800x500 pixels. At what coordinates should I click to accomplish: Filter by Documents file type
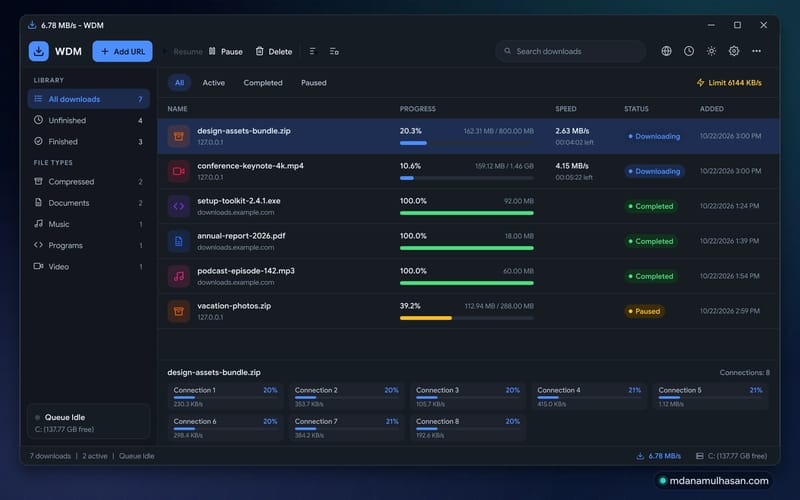click(89, 203)
